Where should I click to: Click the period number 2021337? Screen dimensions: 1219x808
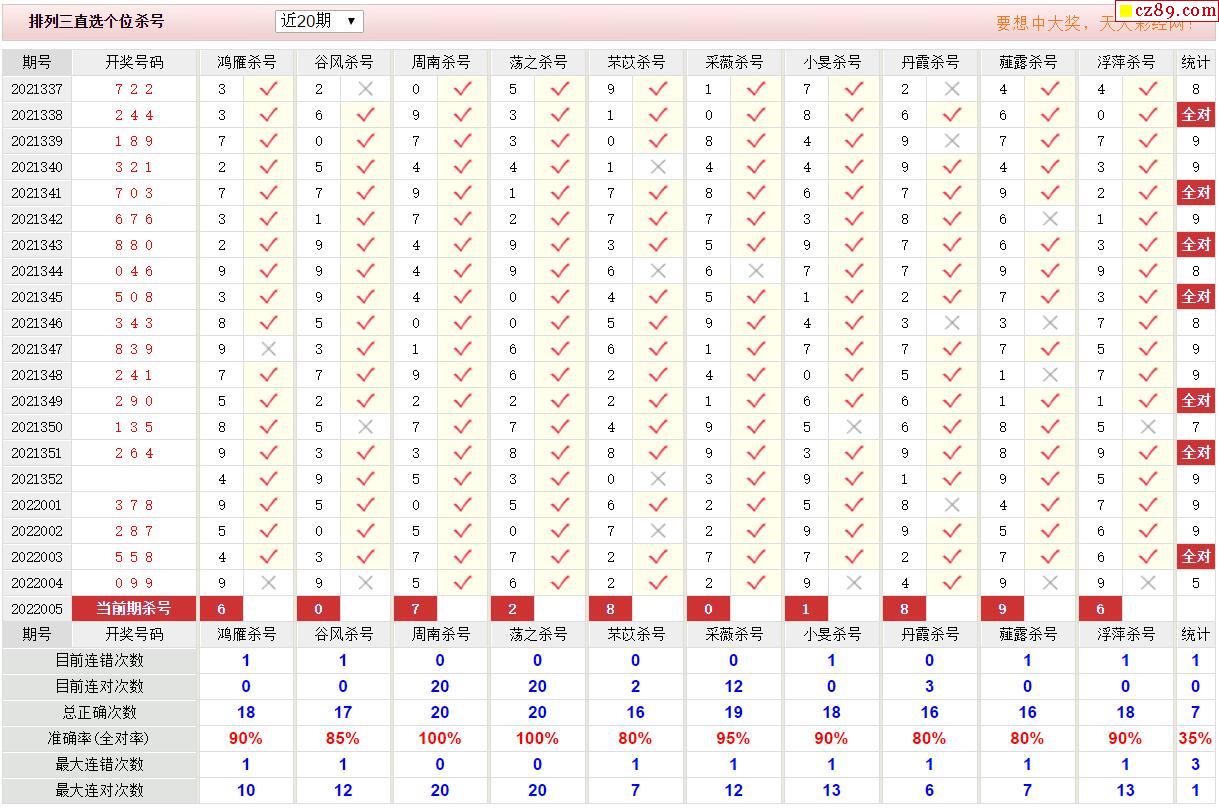[37, 89]
